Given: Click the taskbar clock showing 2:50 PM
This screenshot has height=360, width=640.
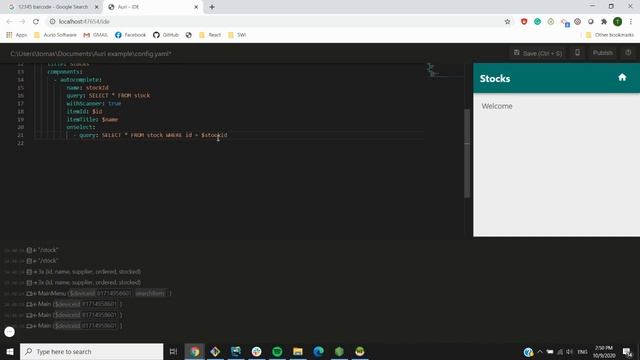Looking at the screenshot, I should (604, 352).
